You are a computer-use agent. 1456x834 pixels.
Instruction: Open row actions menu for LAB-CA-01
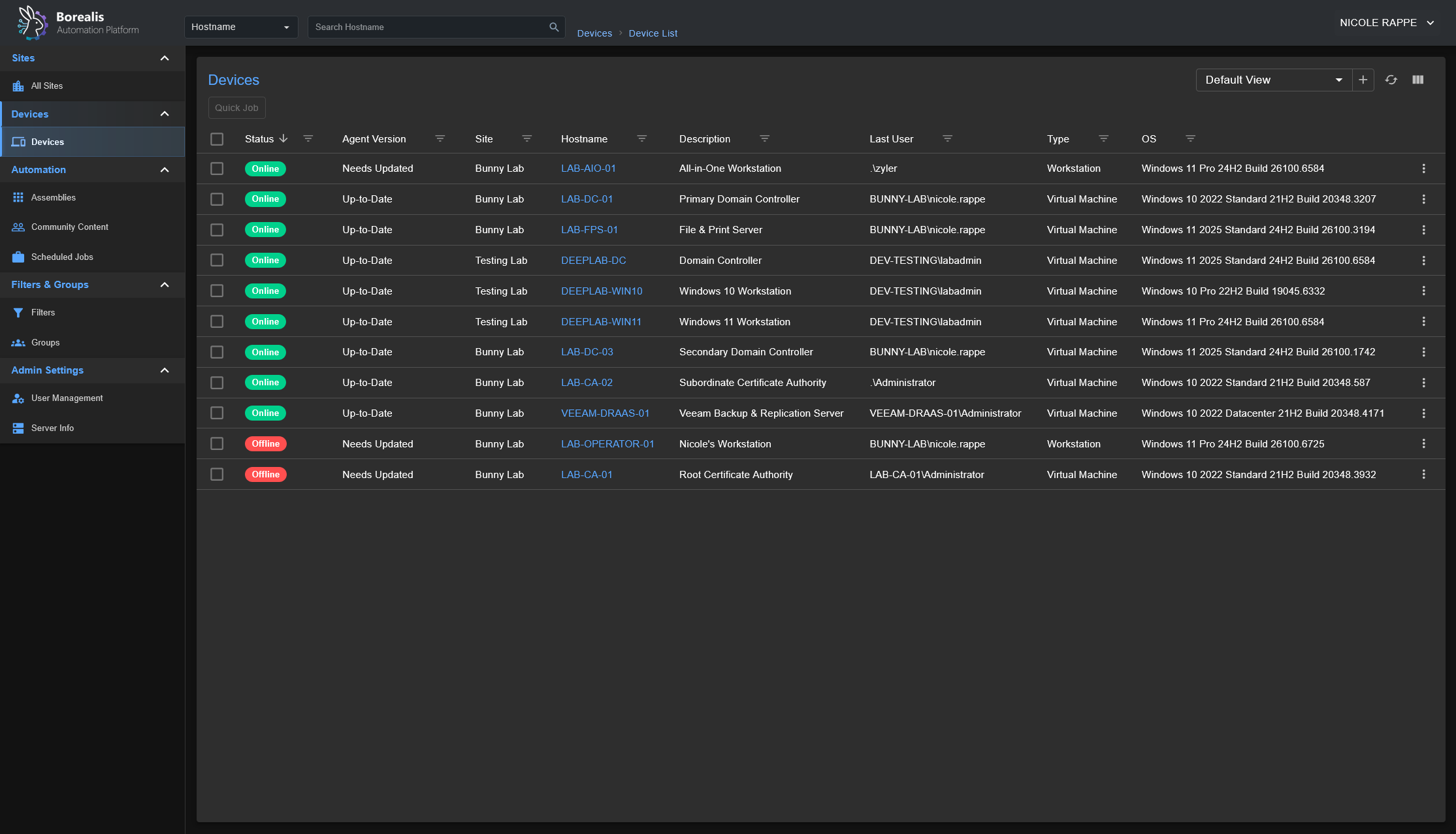(x=1423, y=475)
